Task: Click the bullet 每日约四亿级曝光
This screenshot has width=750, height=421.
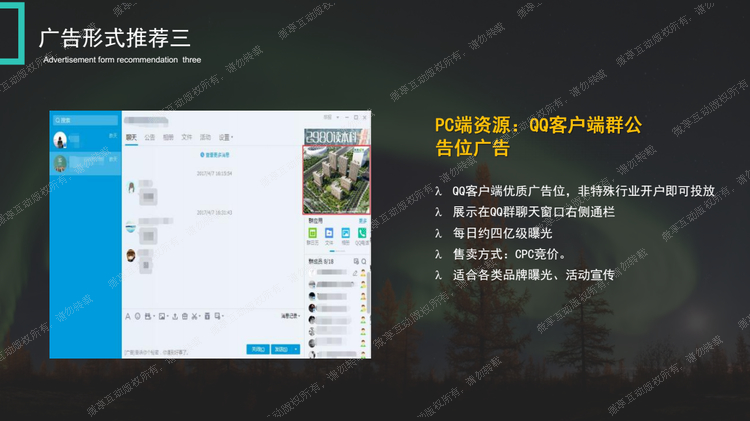Action: tap(502, 233)
